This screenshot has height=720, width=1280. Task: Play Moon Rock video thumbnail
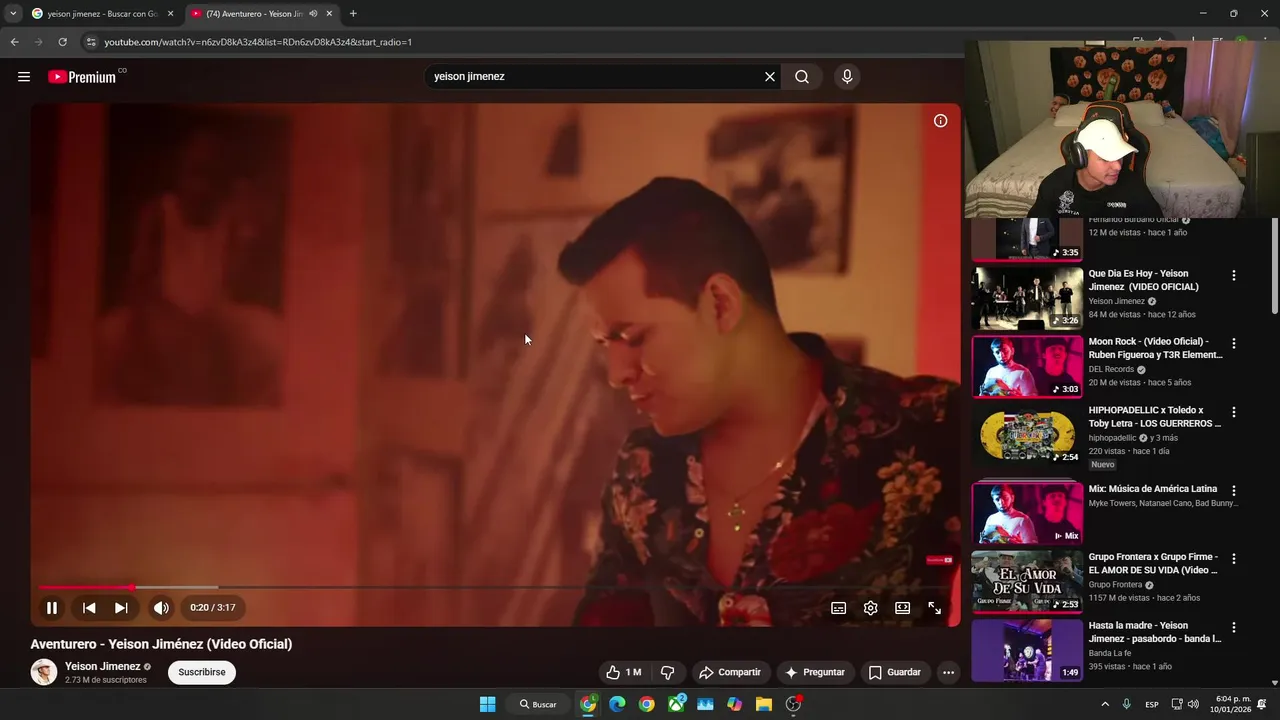pos(1027,366)
